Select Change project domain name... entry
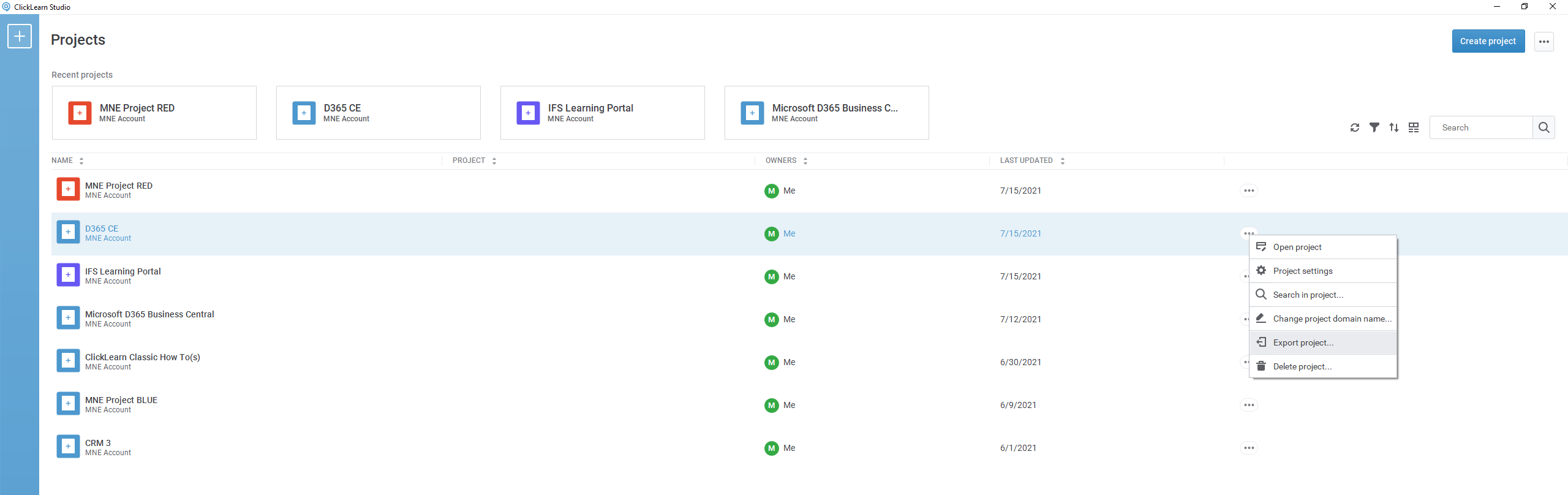 (x=1323, y=319)
